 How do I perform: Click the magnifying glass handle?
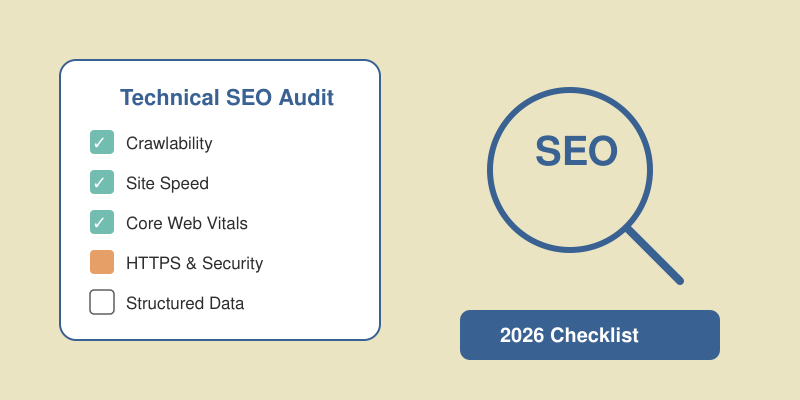655,256
